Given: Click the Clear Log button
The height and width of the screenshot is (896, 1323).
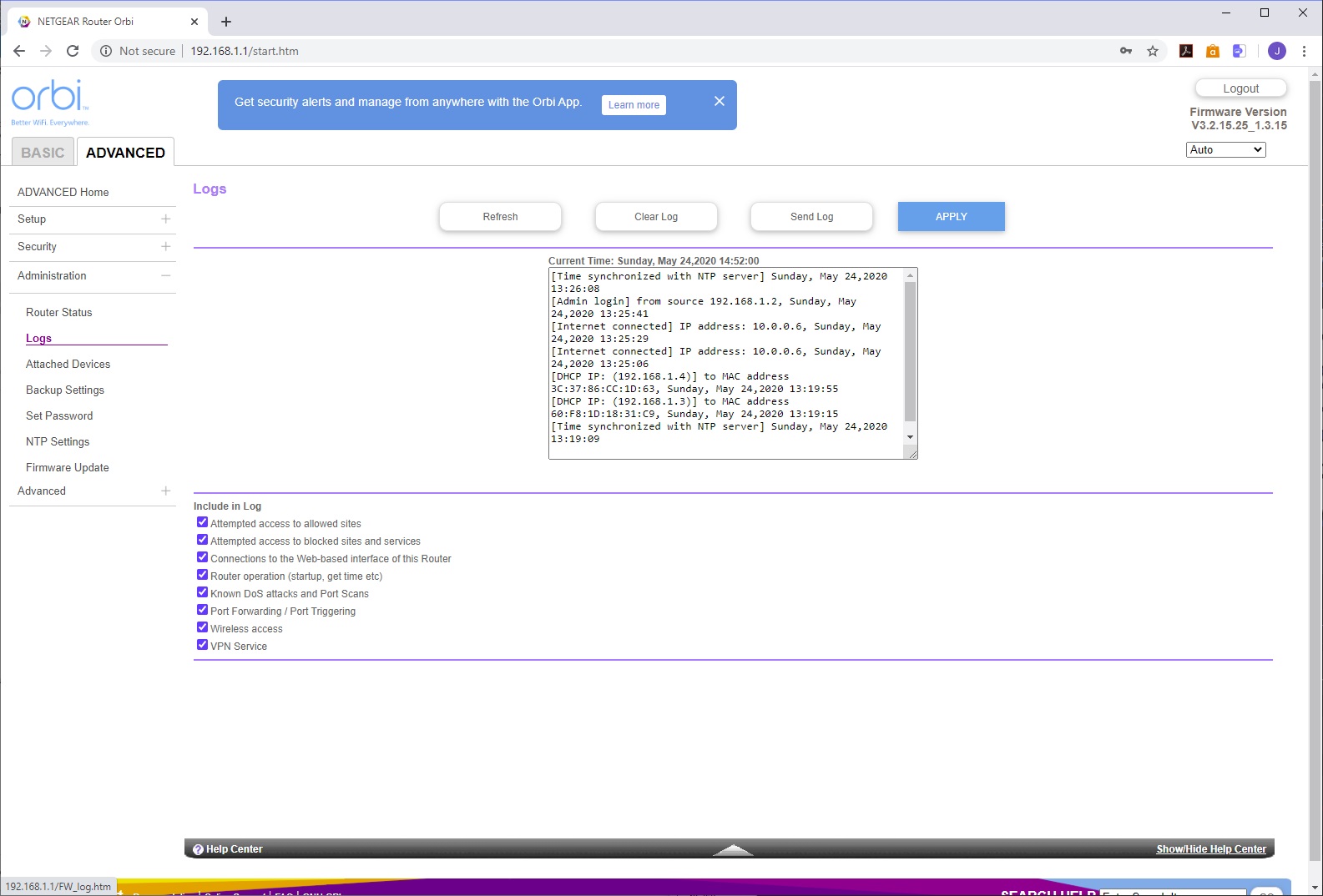Looking at the screenshot, I should click(656, 216).
